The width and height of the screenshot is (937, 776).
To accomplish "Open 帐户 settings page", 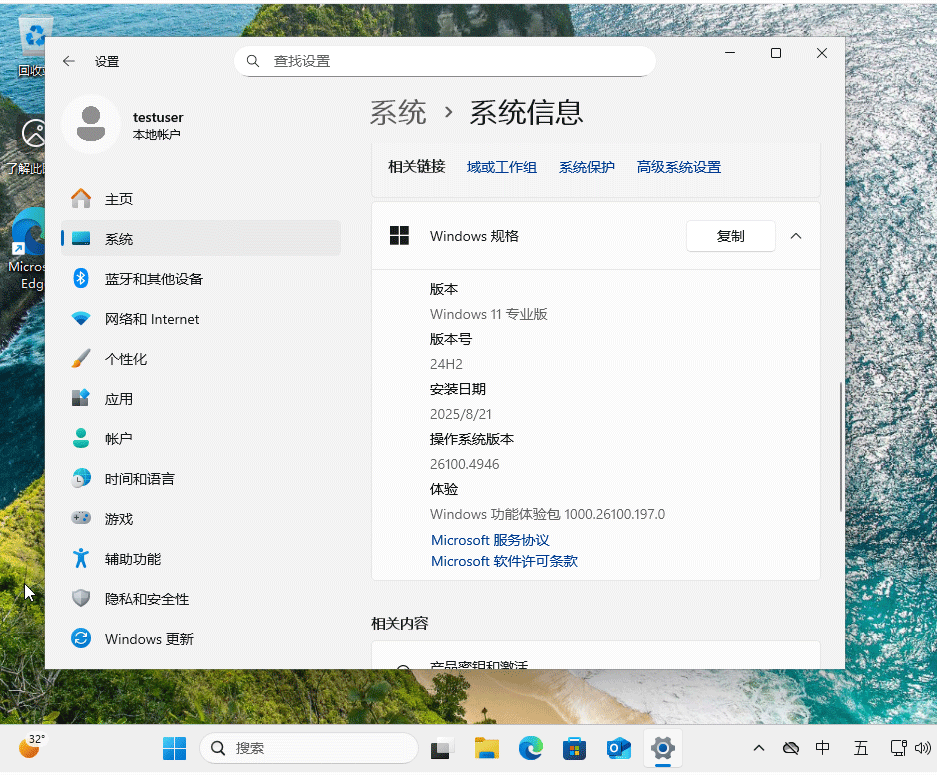I will [201, 438].
